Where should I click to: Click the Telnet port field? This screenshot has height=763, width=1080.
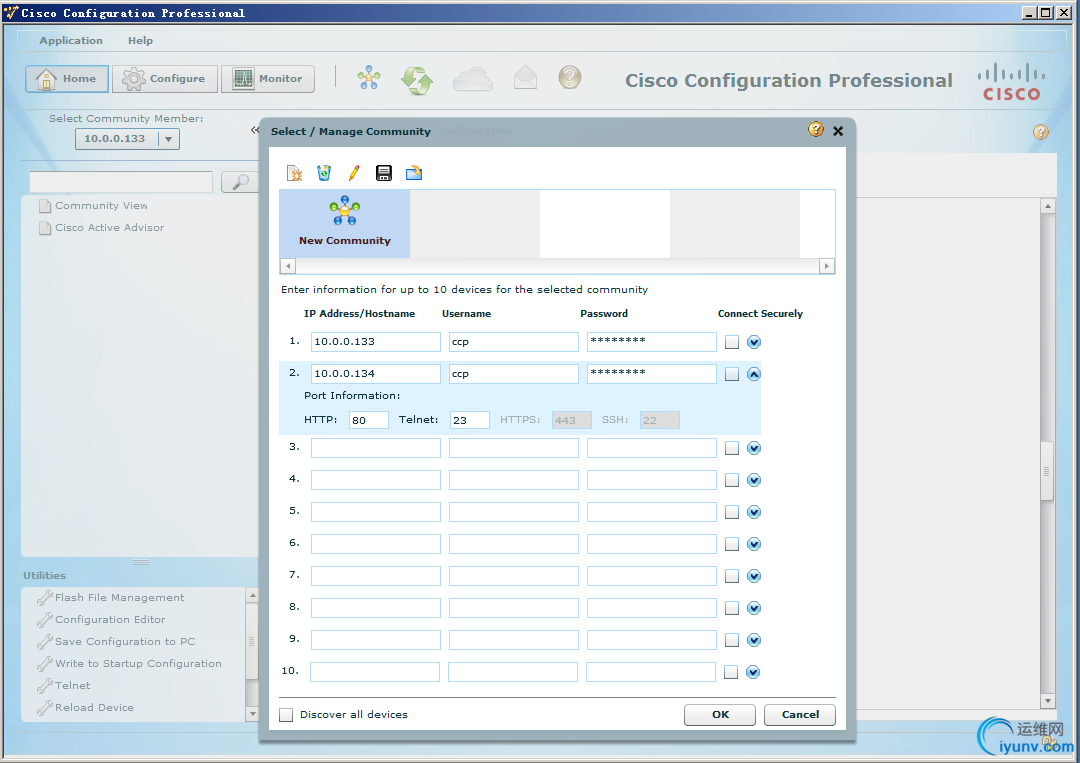[x=470, y=420]
